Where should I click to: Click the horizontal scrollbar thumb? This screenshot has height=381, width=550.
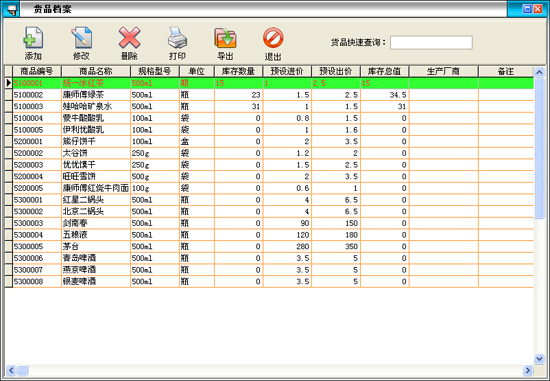(x=22, y=370)
